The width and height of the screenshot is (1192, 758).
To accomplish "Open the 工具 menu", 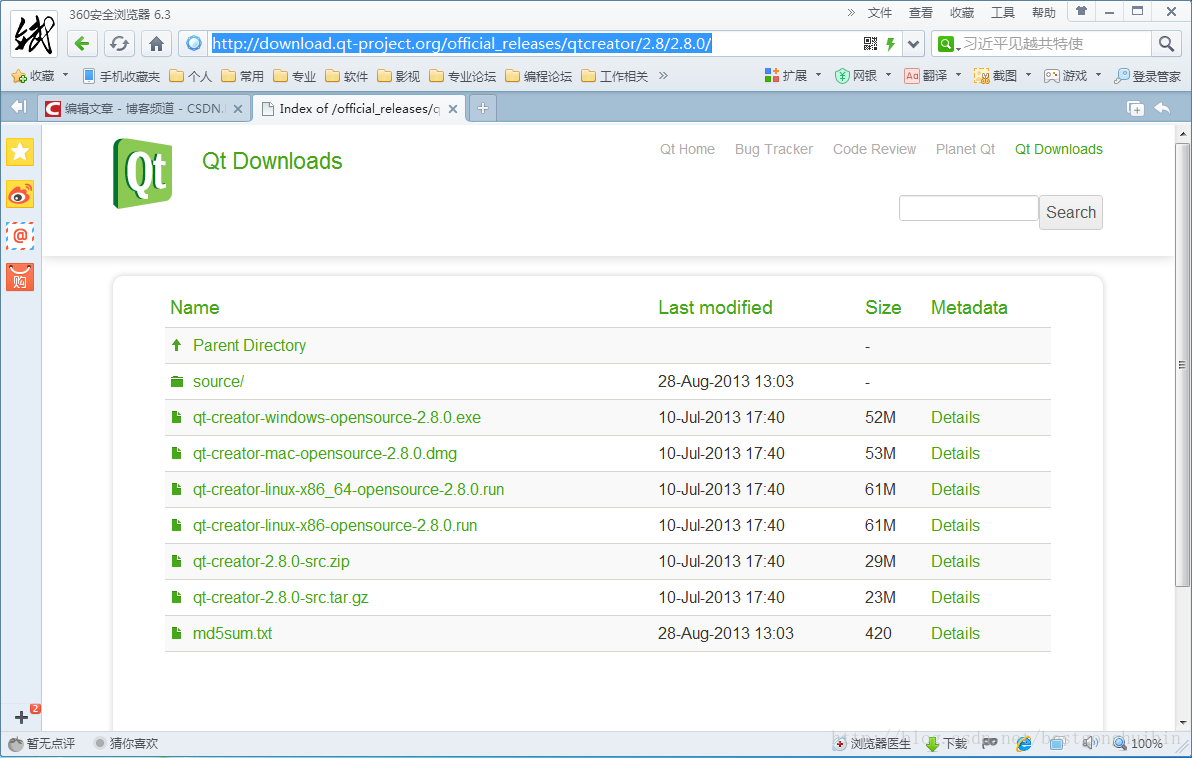I will [x=1003, y=13].
